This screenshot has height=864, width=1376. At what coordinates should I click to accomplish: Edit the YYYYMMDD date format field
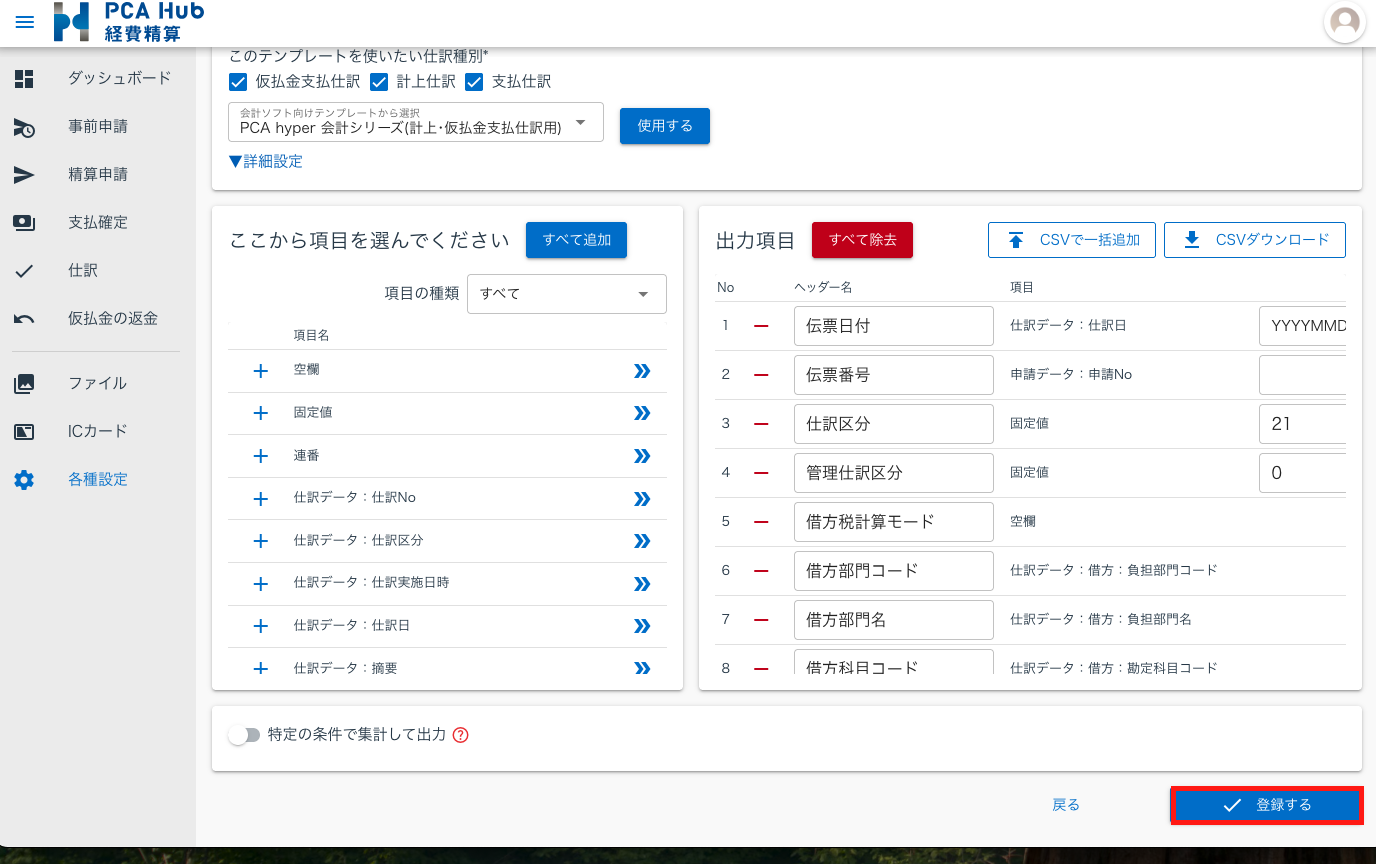pos(1302,326)
